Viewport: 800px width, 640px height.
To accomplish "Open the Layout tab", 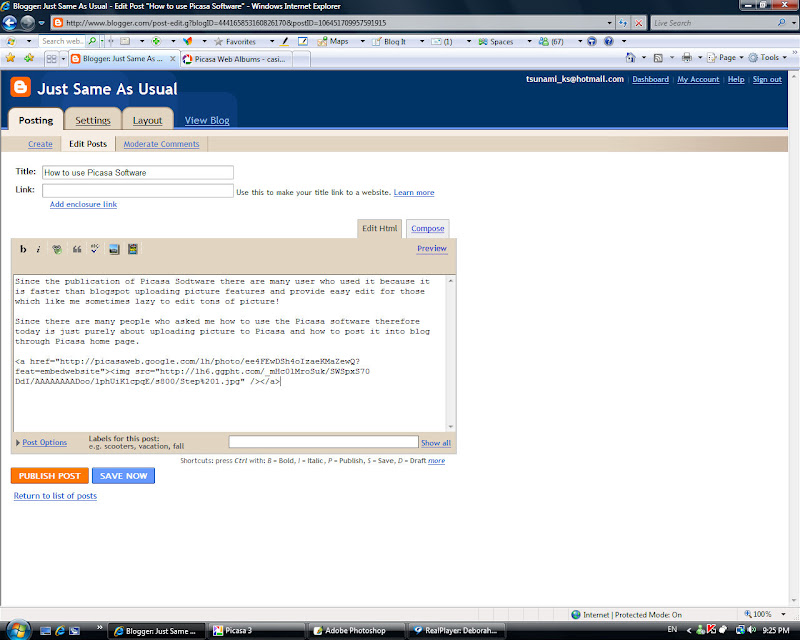I will [147, 120].
